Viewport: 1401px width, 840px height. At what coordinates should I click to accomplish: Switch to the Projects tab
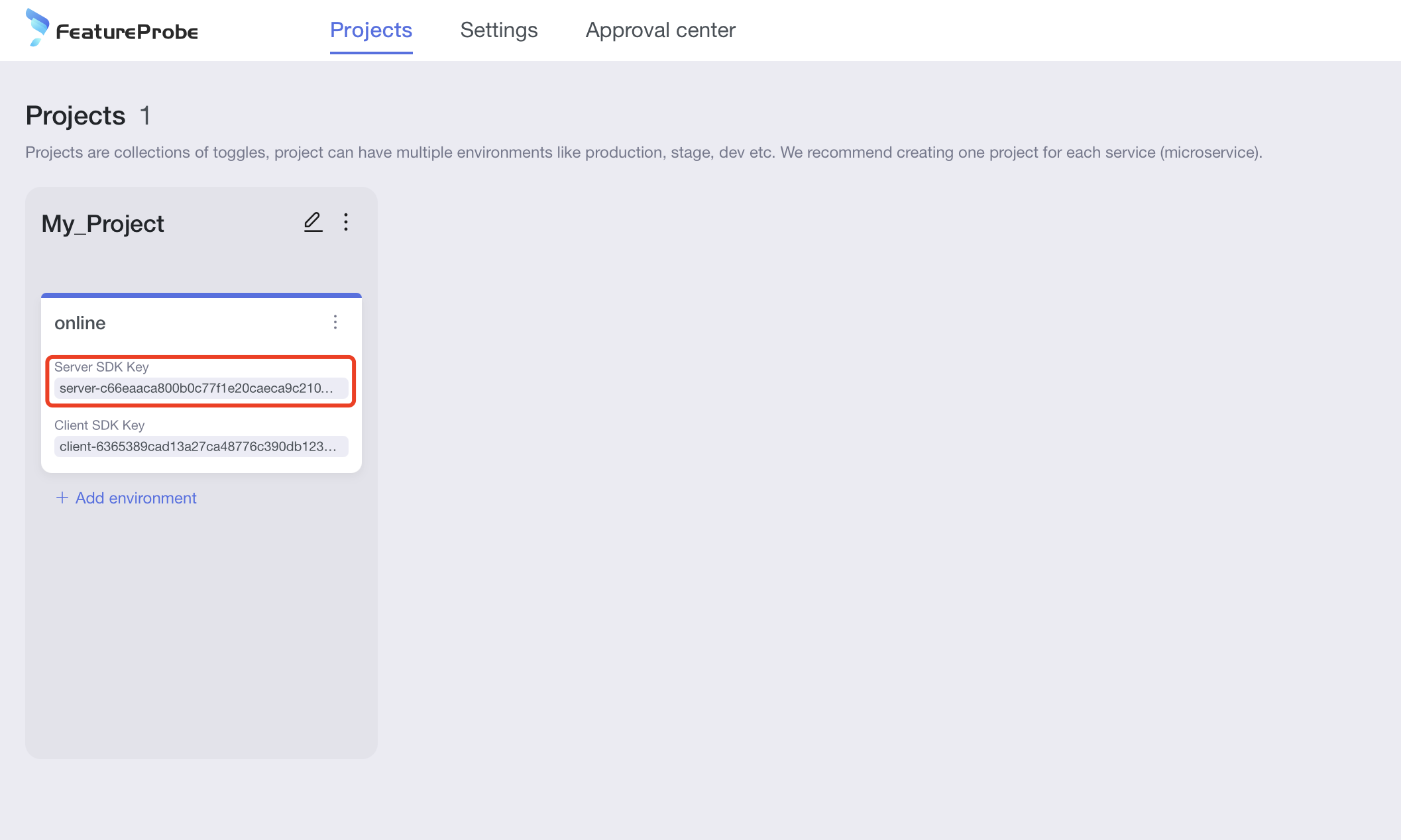(371, 30)
